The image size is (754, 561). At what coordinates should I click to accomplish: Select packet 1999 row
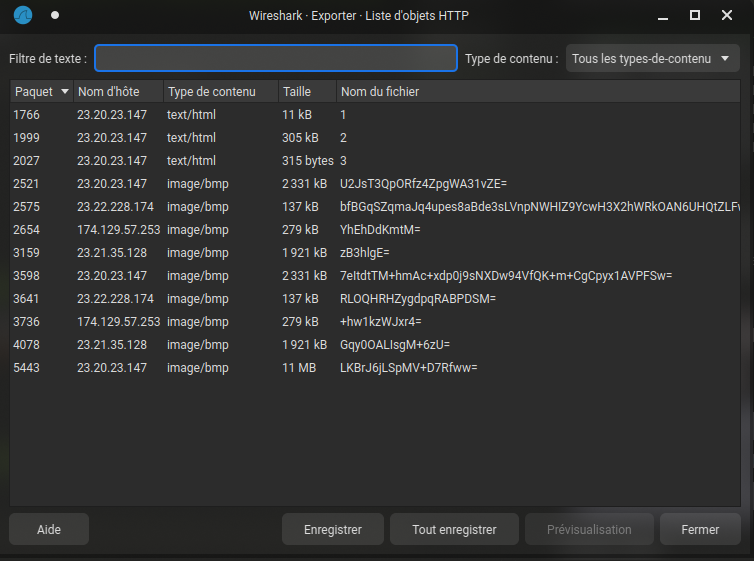pos(375,138)
